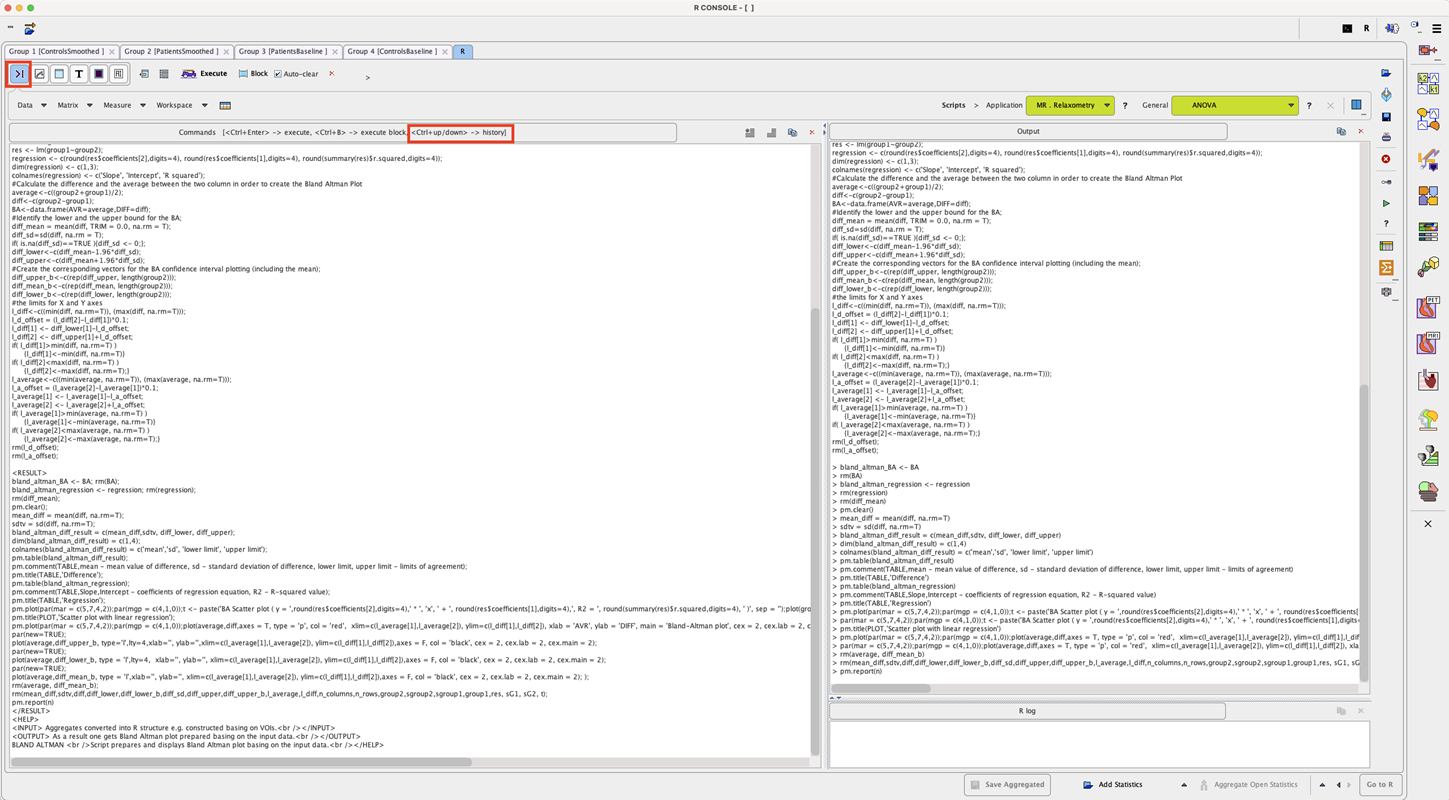Click the red X next to Auto-clear

pyautogui.click(x=331, y=73)
